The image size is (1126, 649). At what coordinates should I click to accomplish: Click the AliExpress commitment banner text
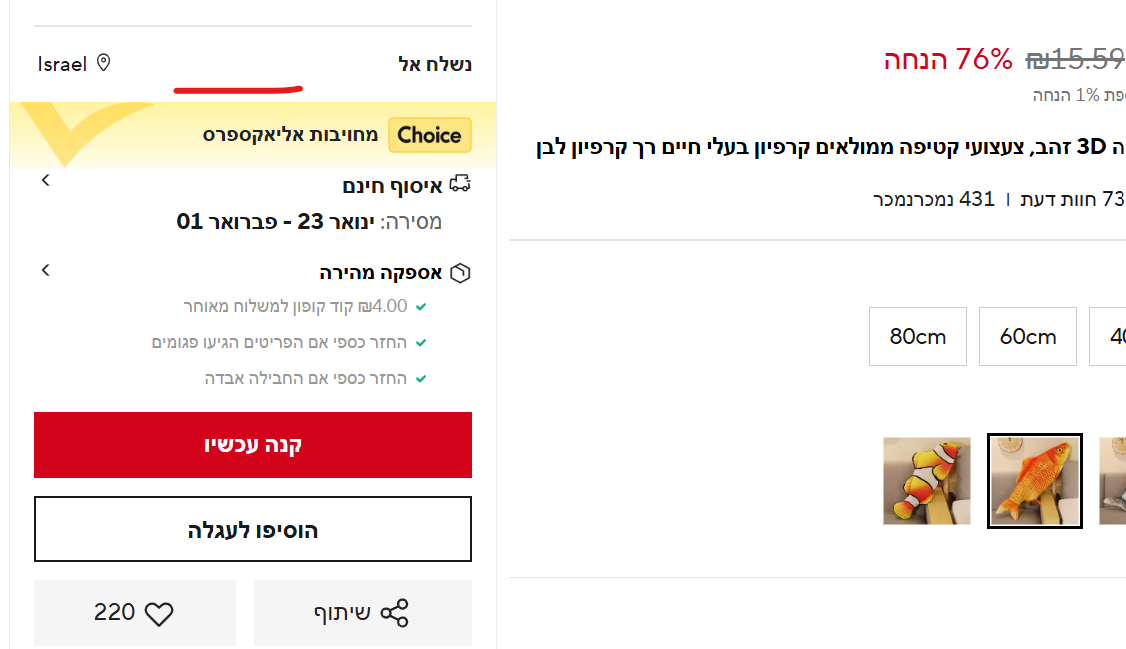(x=290, y=135)
